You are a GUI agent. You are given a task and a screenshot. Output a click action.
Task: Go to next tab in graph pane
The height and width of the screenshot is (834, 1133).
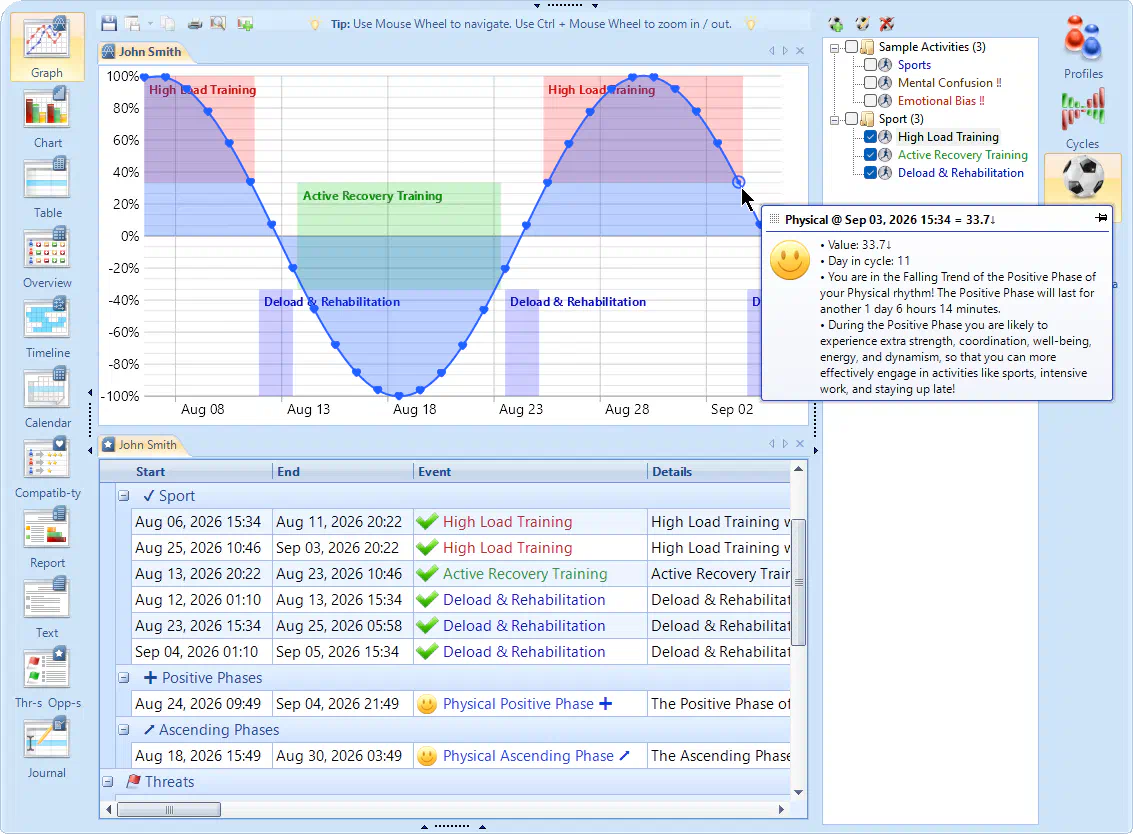click(x=785, y=51)
